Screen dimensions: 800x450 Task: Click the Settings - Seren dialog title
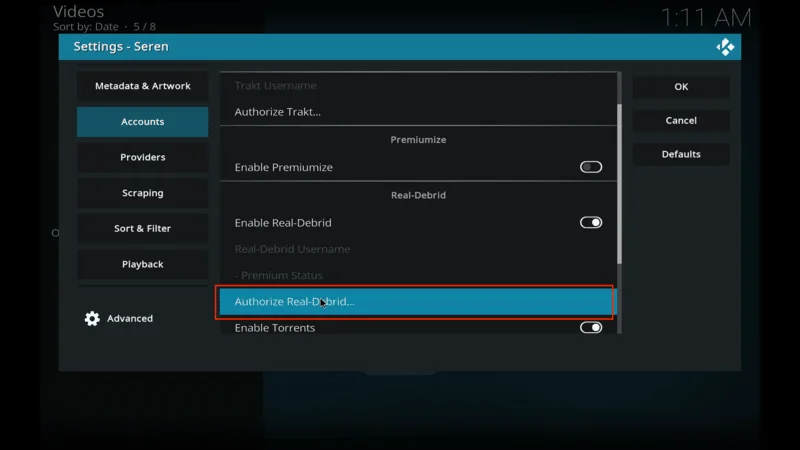coord(121,46)
